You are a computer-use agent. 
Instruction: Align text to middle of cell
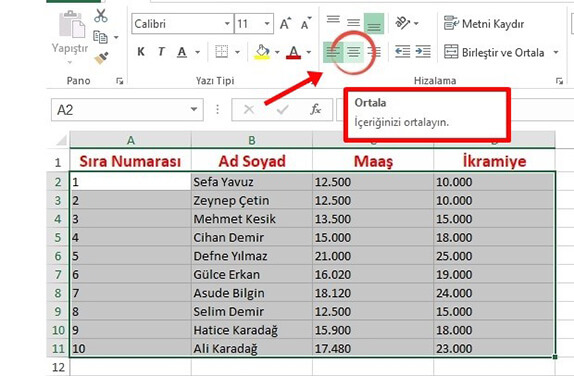[353, 23]
